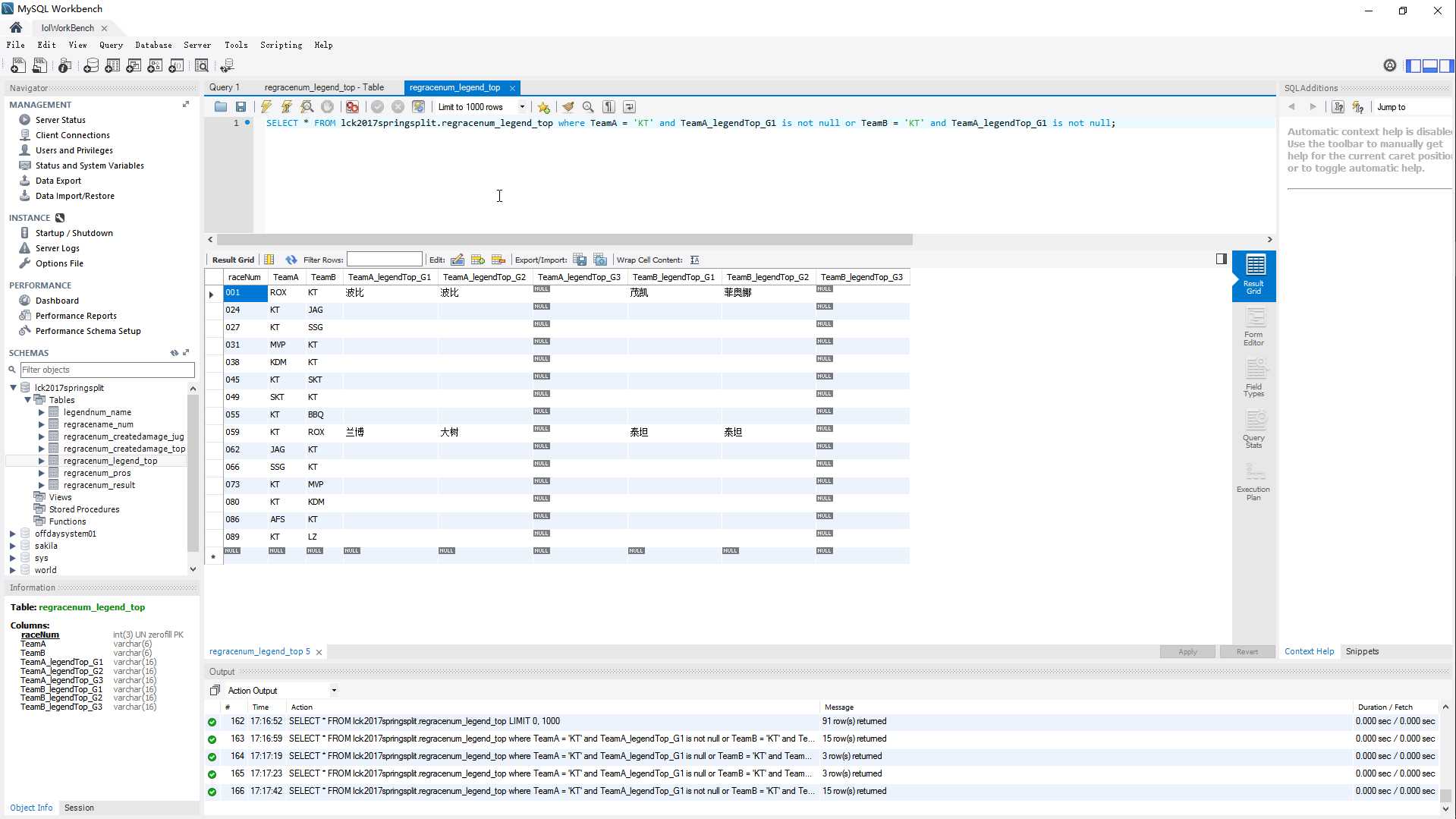The width and height of the screenshot is (1456, 819).
Task: Toggle word wrapping in editor
Action: 629,107
